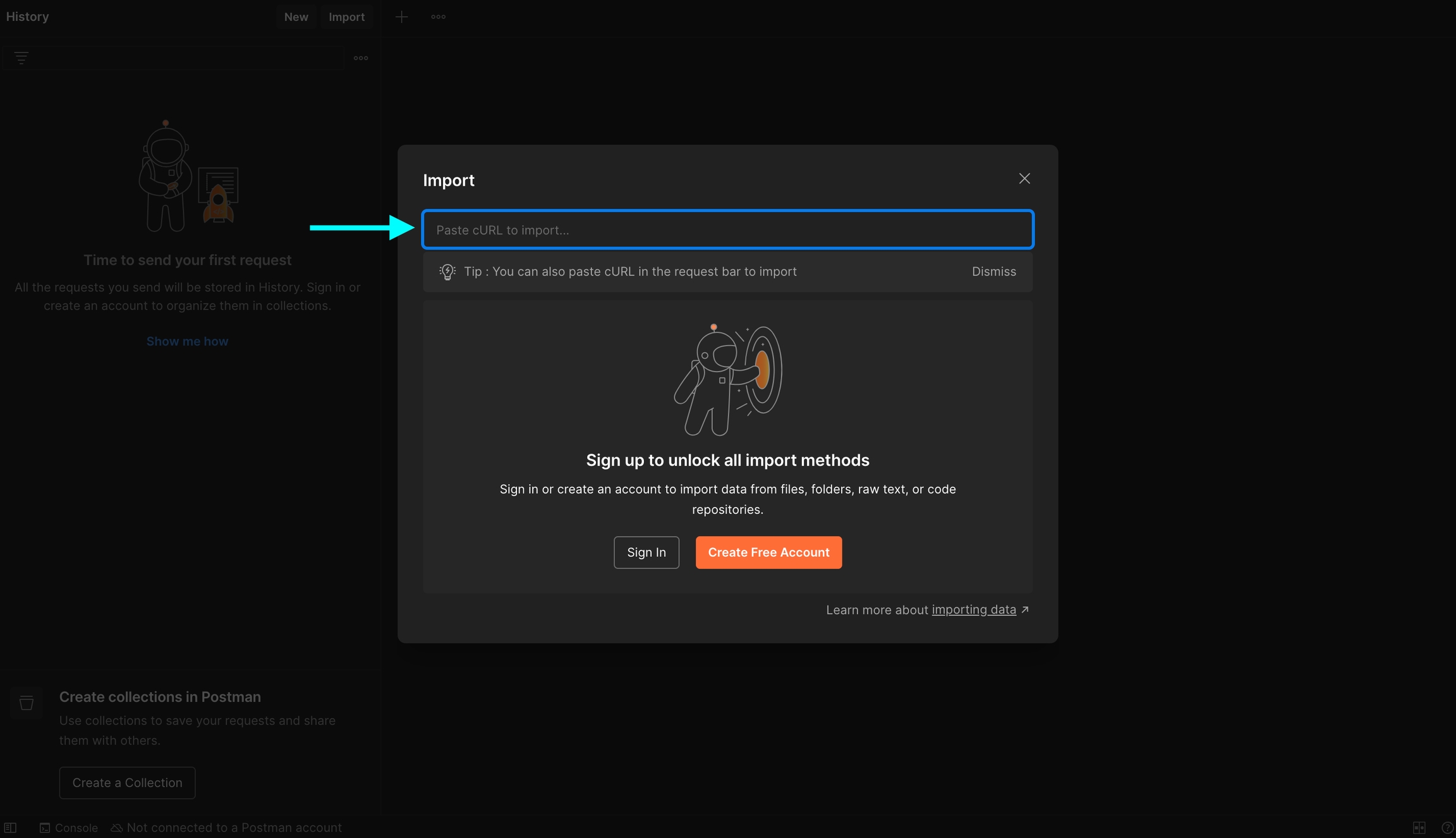Dismiss the cURL tip banner
This screenshot has width=1456, height=838.
(x=993, y=272)
